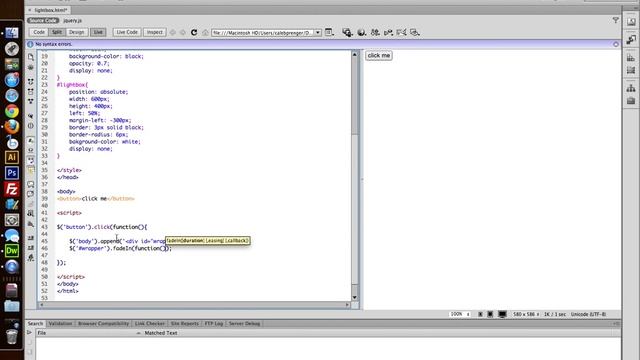Open the 580 x 586 window size dropdown
The image size is (640, 360).
click(x=526, y=314)
